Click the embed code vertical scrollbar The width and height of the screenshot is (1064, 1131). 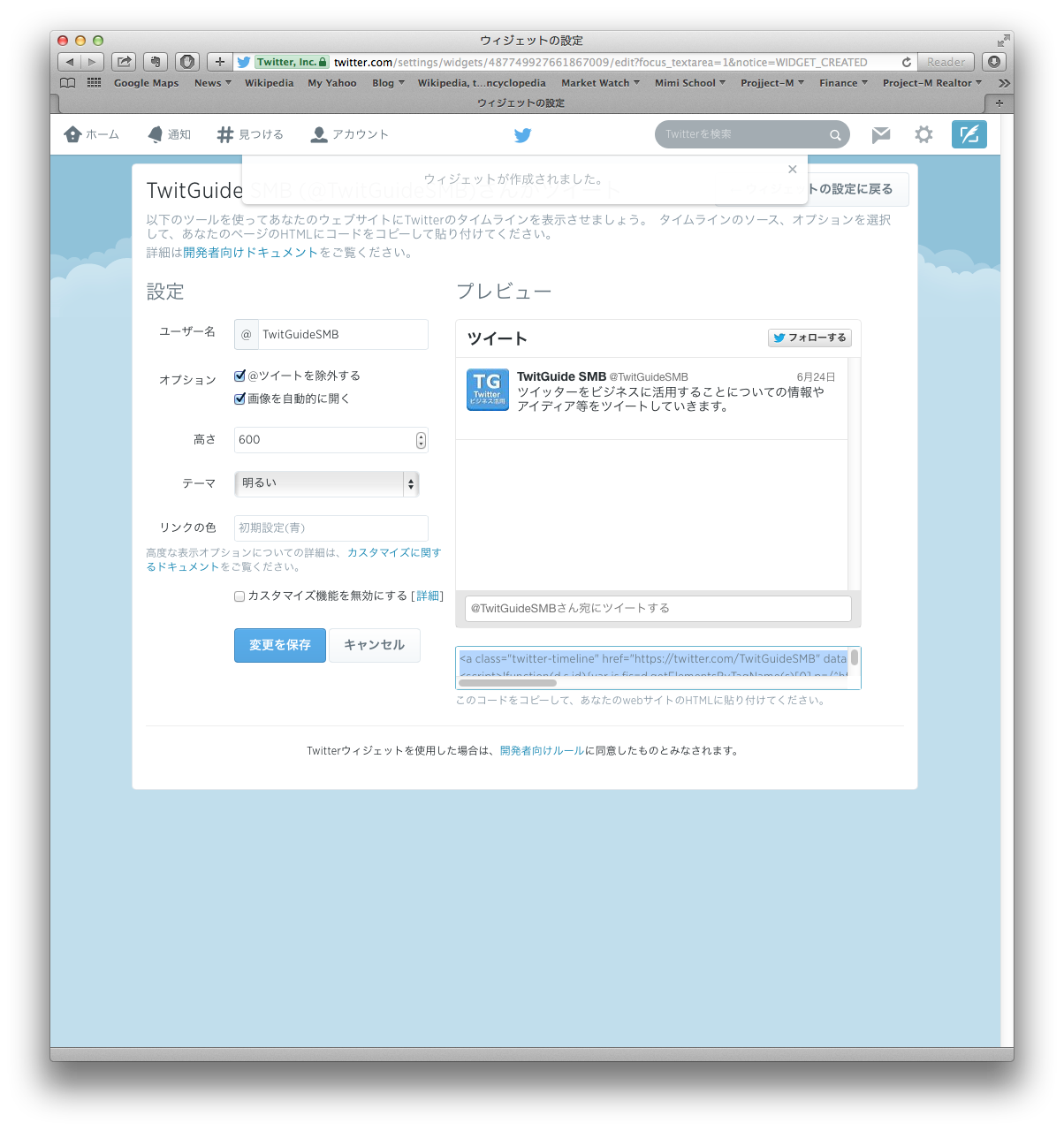pyautogui.click(x=855, y=657)
